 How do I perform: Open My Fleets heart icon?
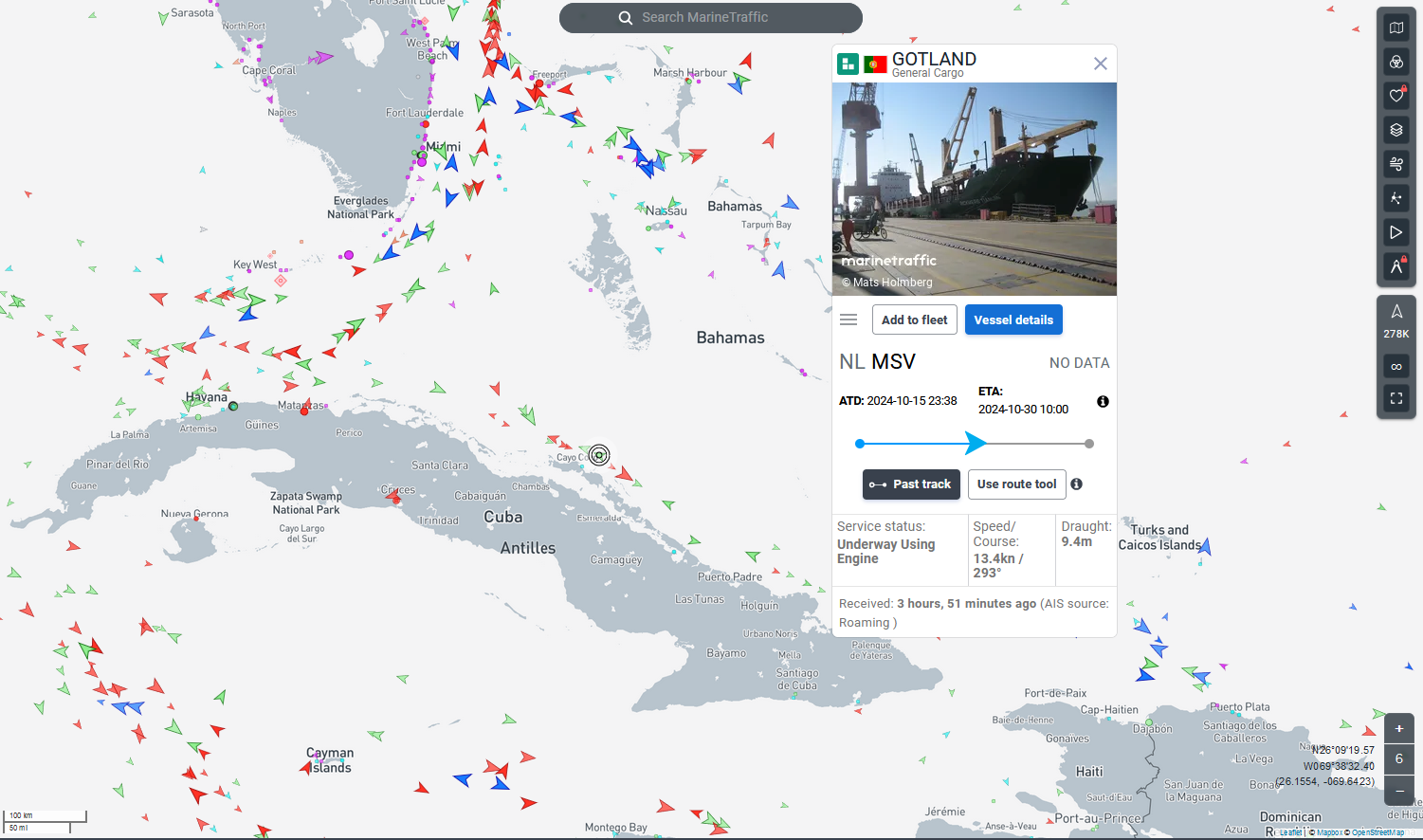1396,95
